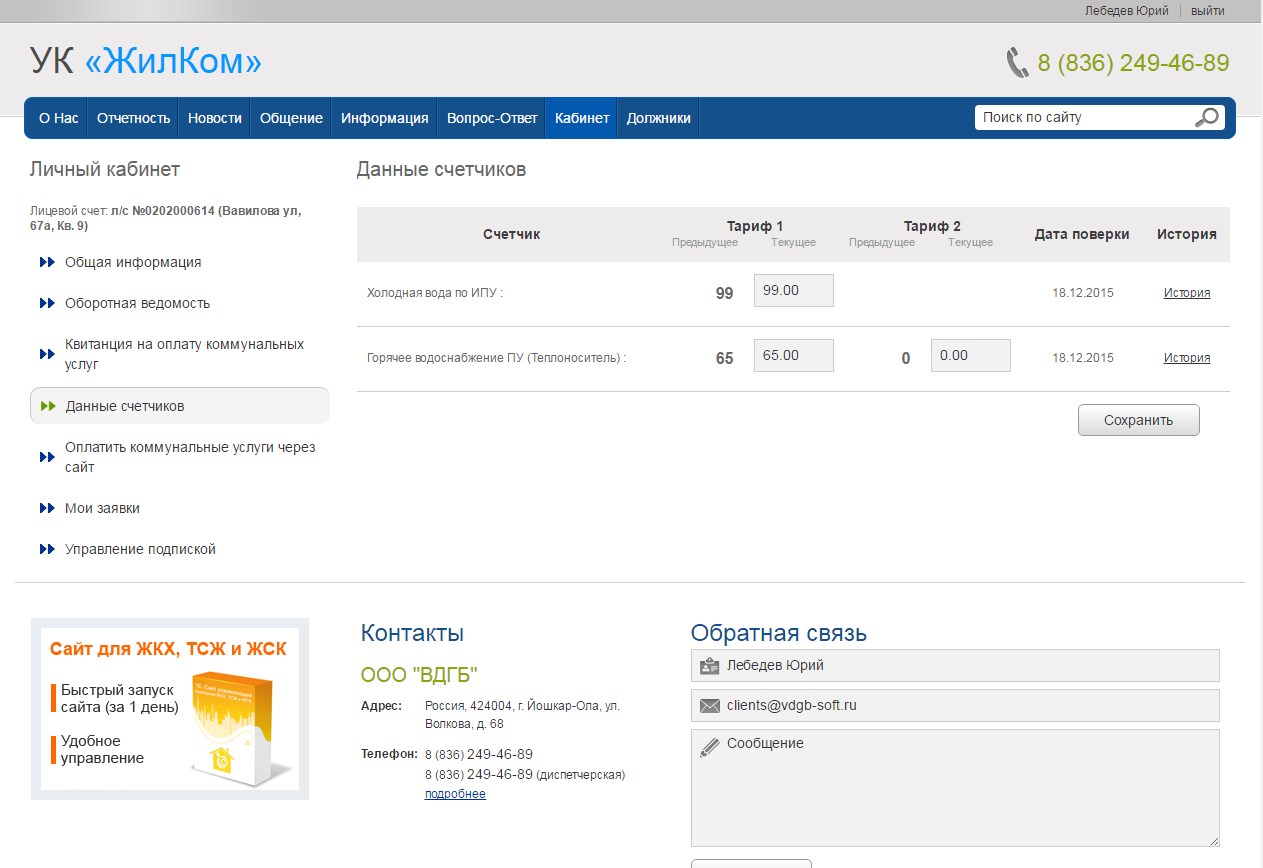Open Оборотная ведомость sidebar link
Image resolution: width=1263 pixels, height=868 pixels.
pos(138,303)
